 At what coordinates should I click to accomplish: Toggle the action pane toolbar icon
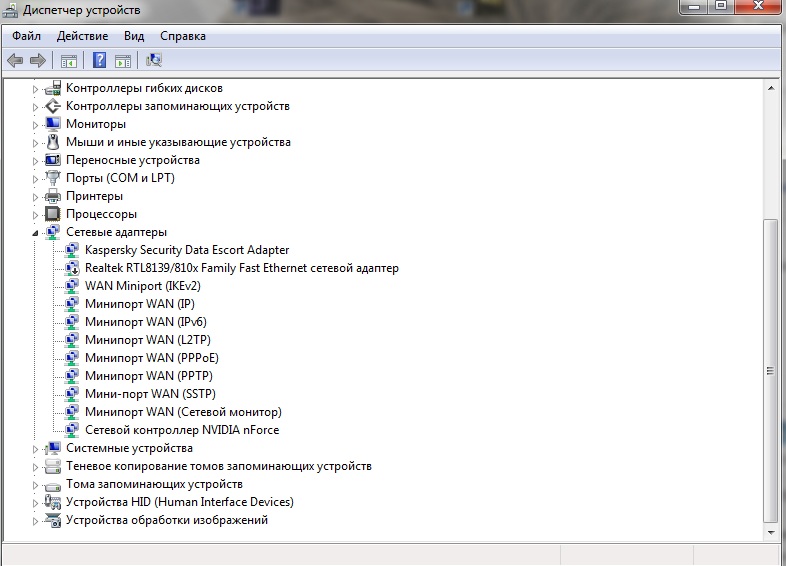pyautogui.click(x=123, y=61)
